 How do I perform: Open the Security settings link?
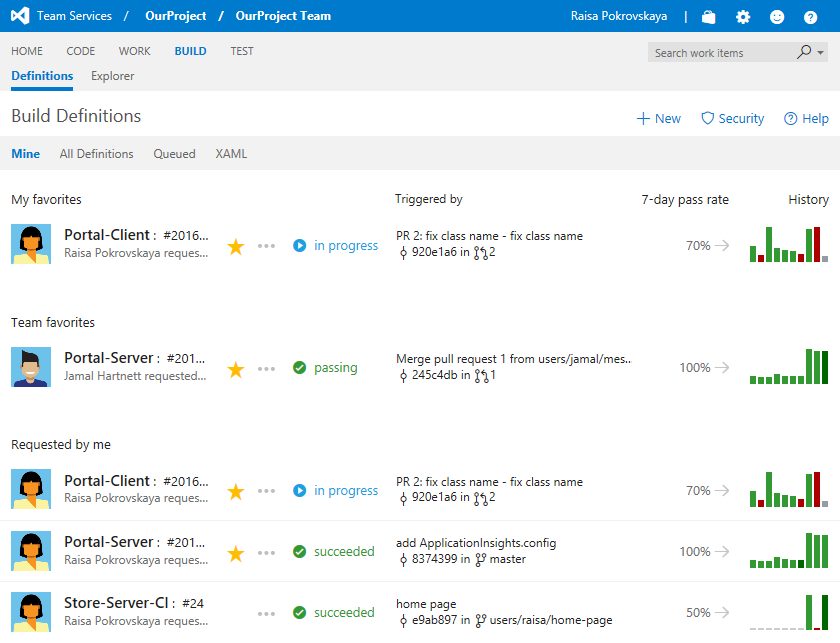pyautogui.click(x=732, y=118)
